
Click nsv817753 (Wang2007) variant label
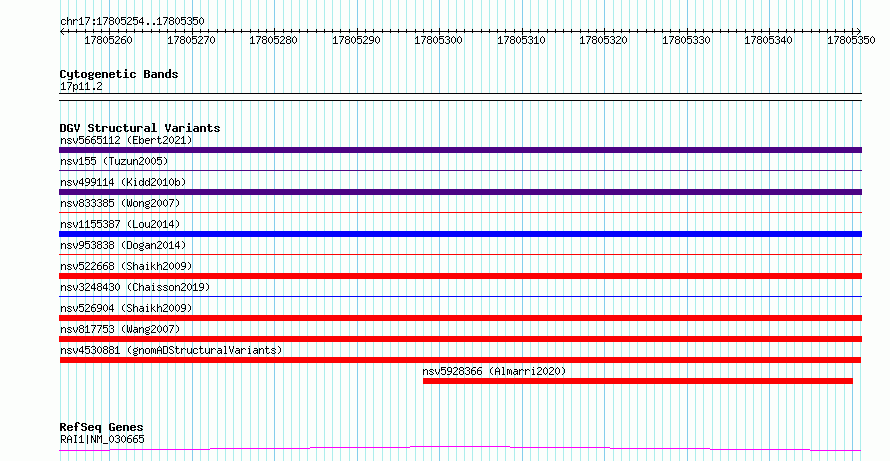(x=120, y=329)
